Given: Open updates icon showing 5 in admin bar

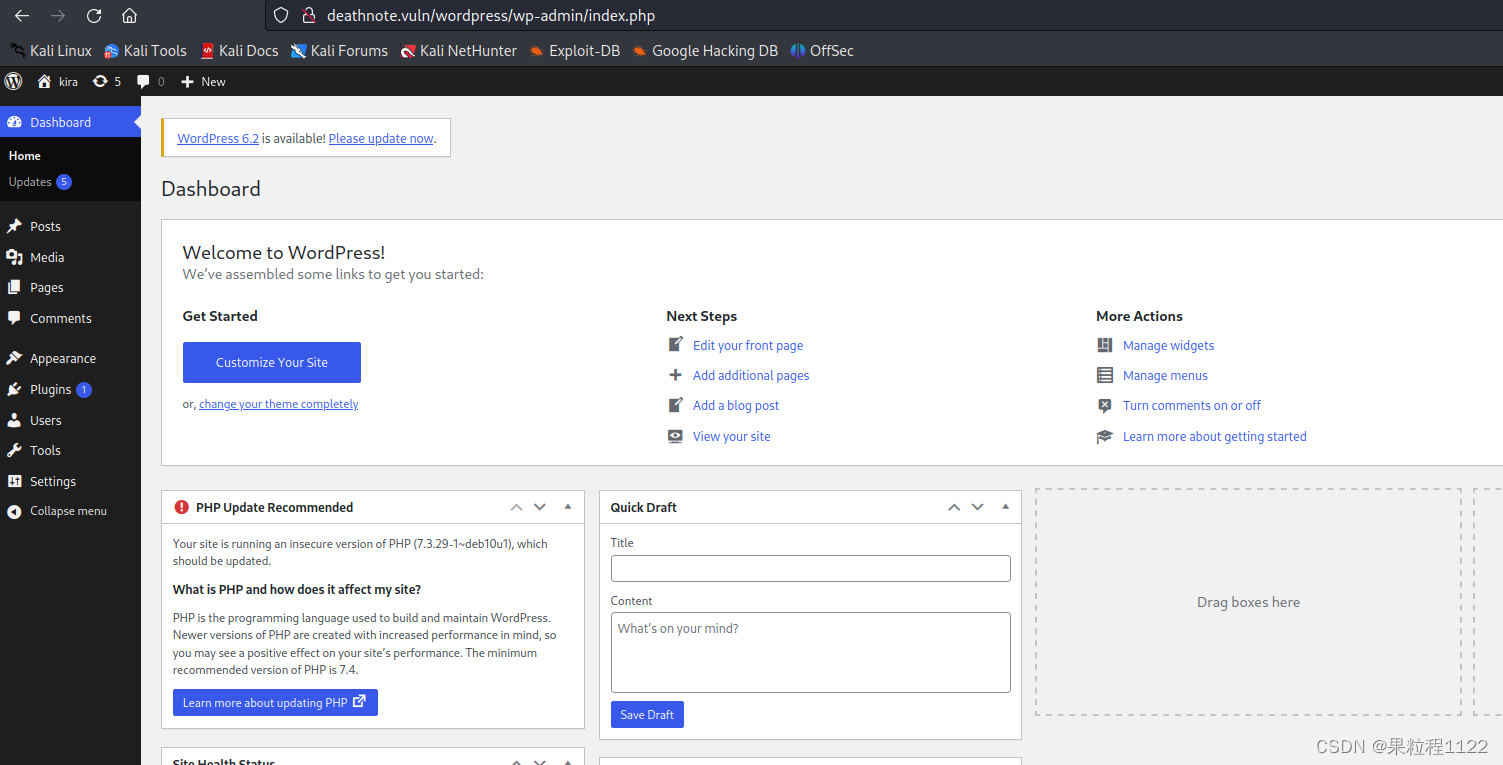Looking at the screenshot, I should point(100,81).
